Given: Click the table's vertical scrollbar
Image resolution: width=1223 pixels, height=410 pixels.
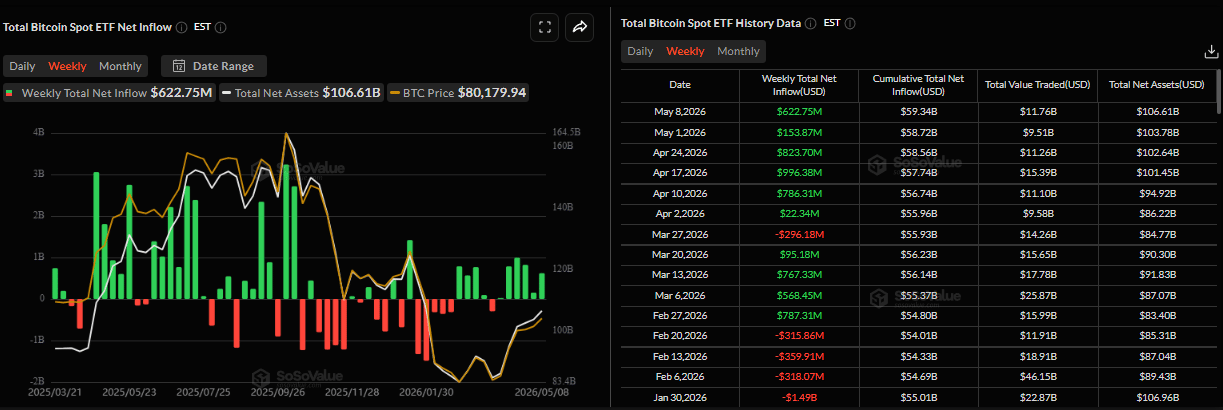Looking at the screenshot, I should tap(1219, 90).
